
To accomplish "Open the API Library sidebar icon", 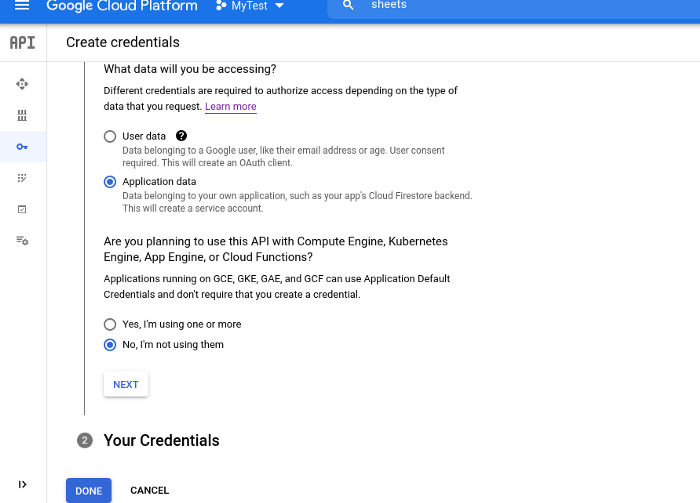I will [x=22, y=115].
